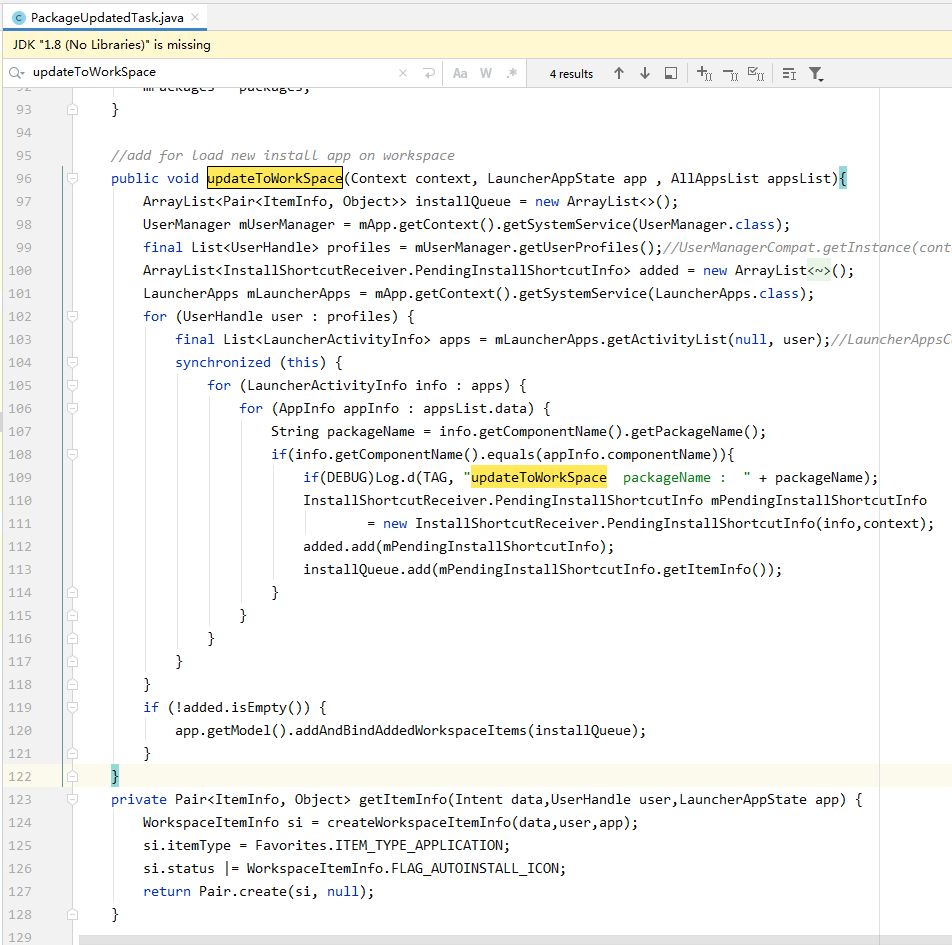Click getActivityList call on line 103
952x945 pixels.
point(667,339)
